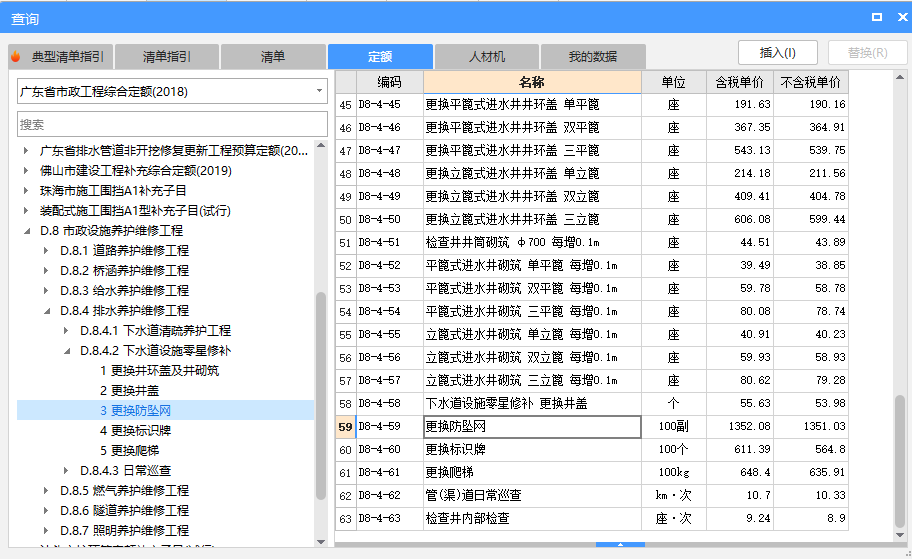Viewport: 912px width, 559px height.
Task: Click 下水道设施零星修补 更换井盖 cell
Action: pyautogui.click(x=532, y=403)
